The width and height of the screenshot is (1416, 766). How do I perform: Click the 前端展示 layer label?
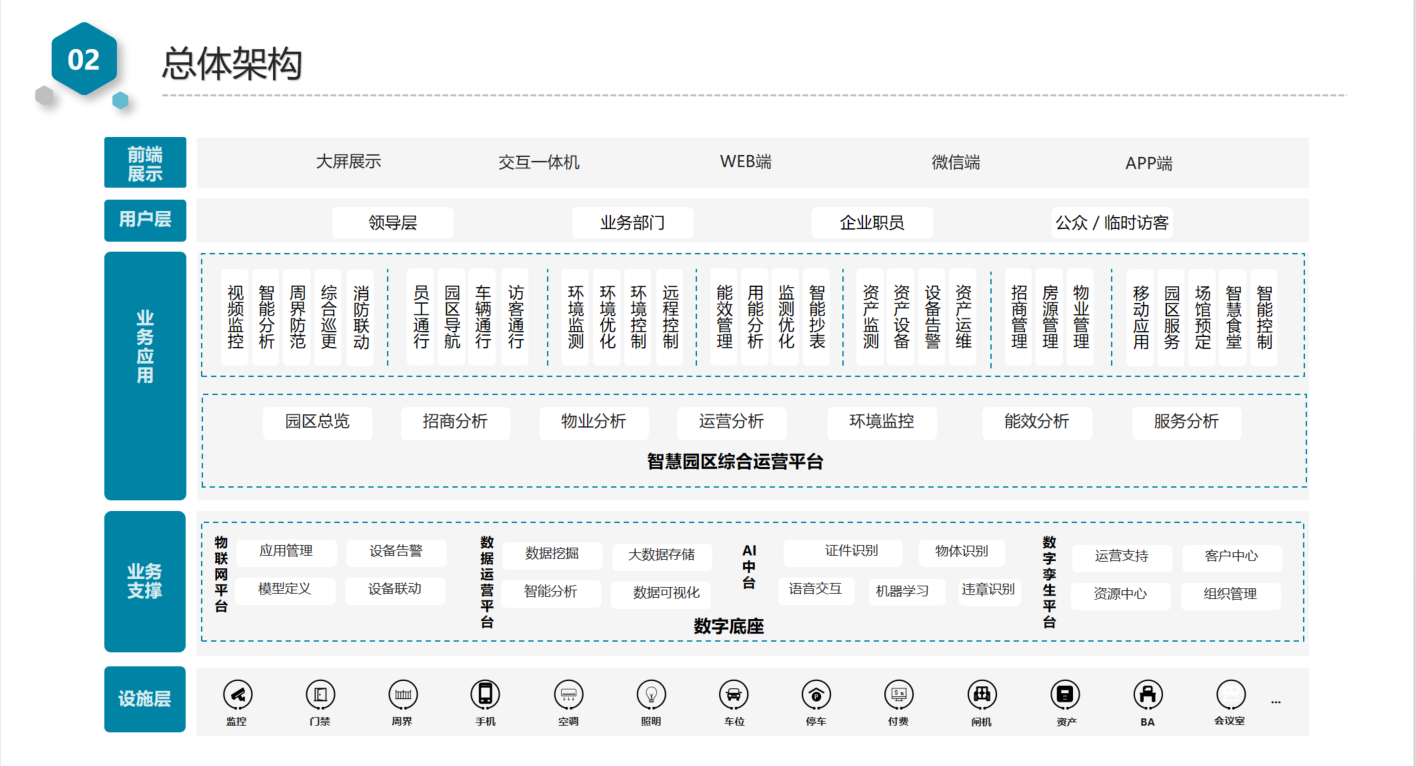145,163
